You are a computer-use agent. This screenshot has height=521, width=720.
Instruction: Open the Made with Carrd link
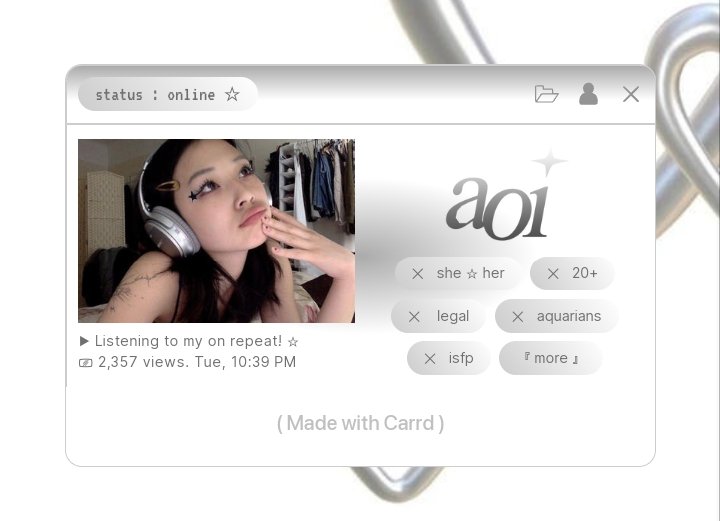360,423
